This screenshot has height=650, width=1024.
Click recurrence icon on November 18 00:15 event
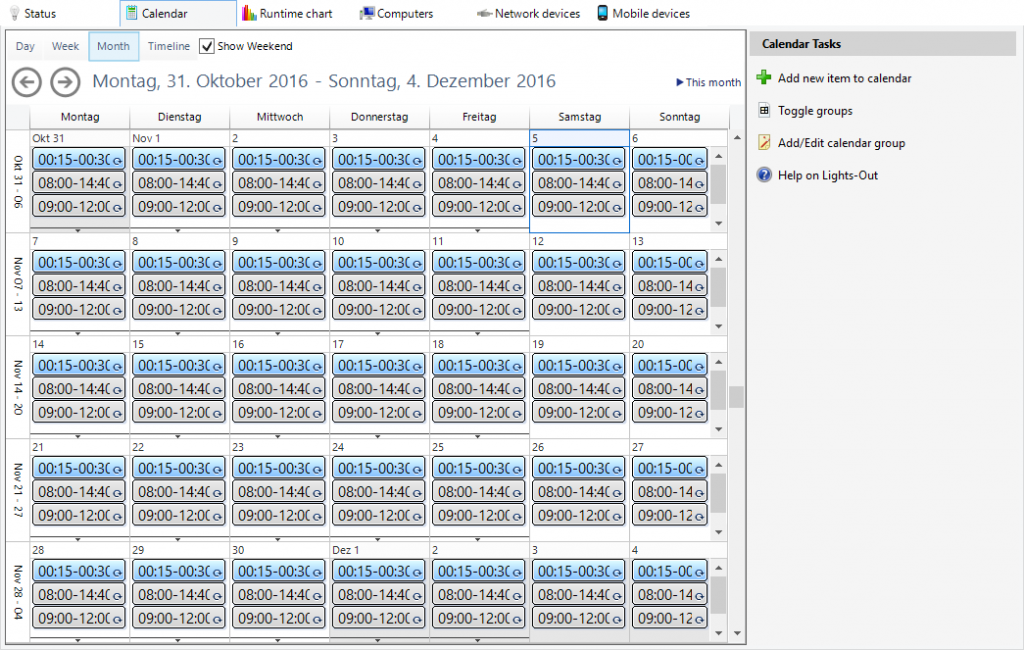tap(517, 366)
